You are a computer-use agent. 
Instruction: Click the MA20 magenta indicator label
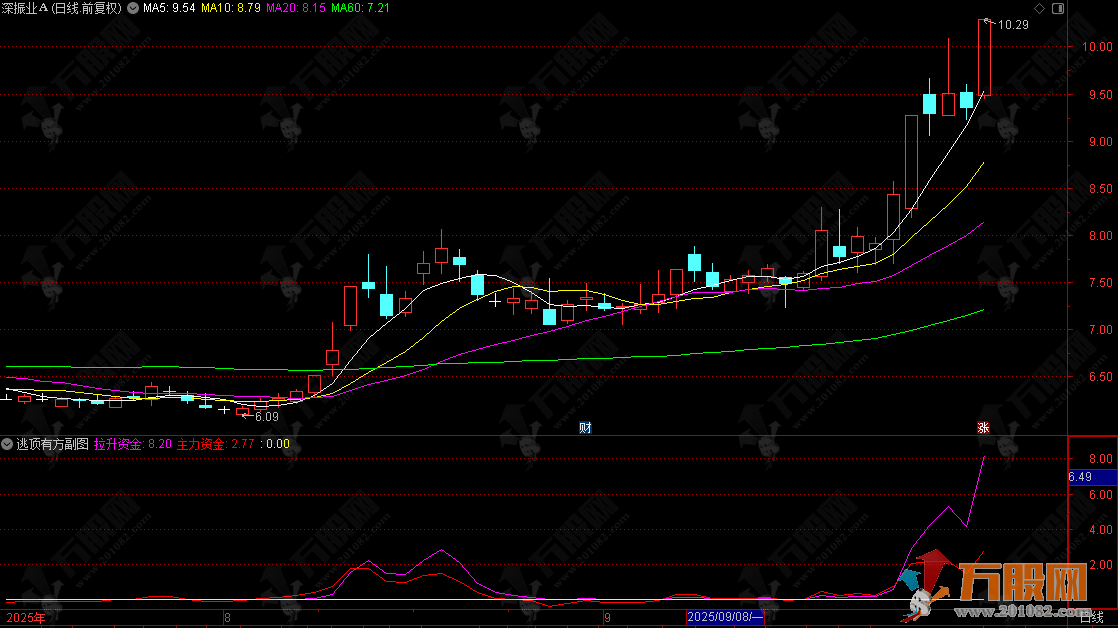tap(290, 8)
